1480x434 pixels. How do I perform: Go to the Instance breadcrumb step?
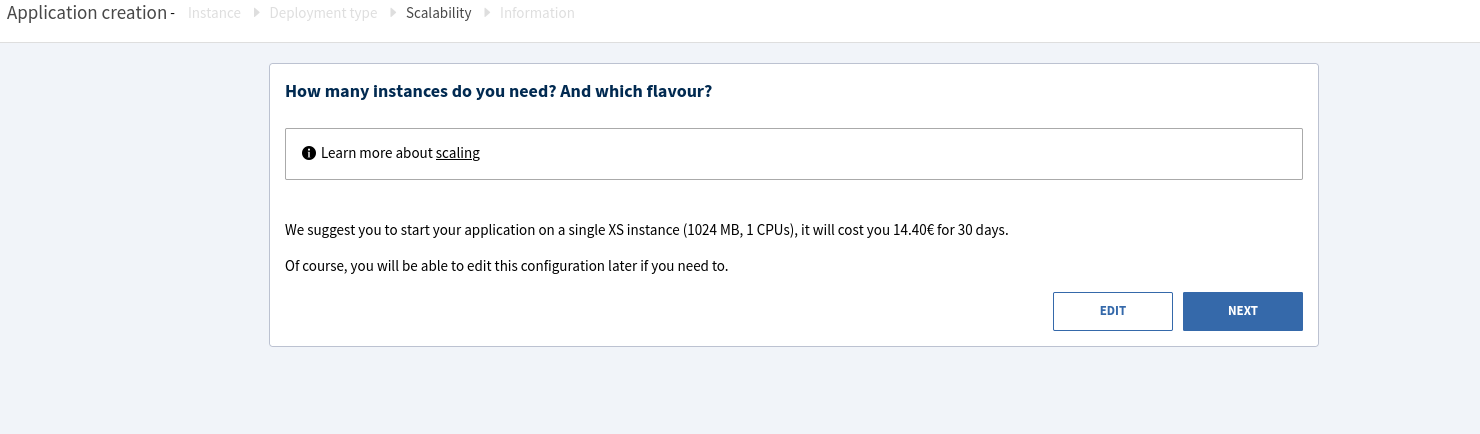click(214, 14)
